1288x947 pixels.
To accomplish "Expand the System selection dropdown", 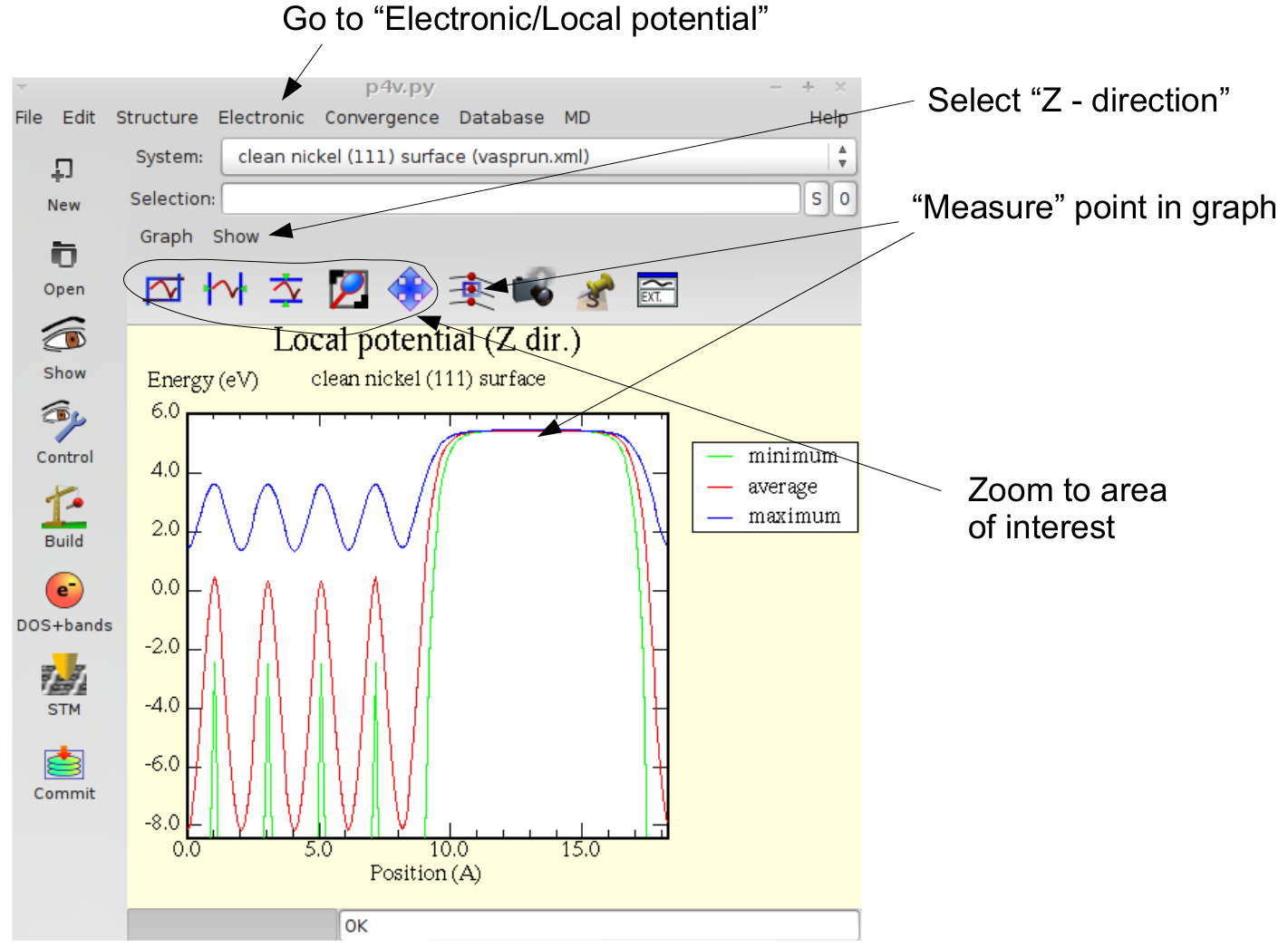I will click(x=842, y=157).
